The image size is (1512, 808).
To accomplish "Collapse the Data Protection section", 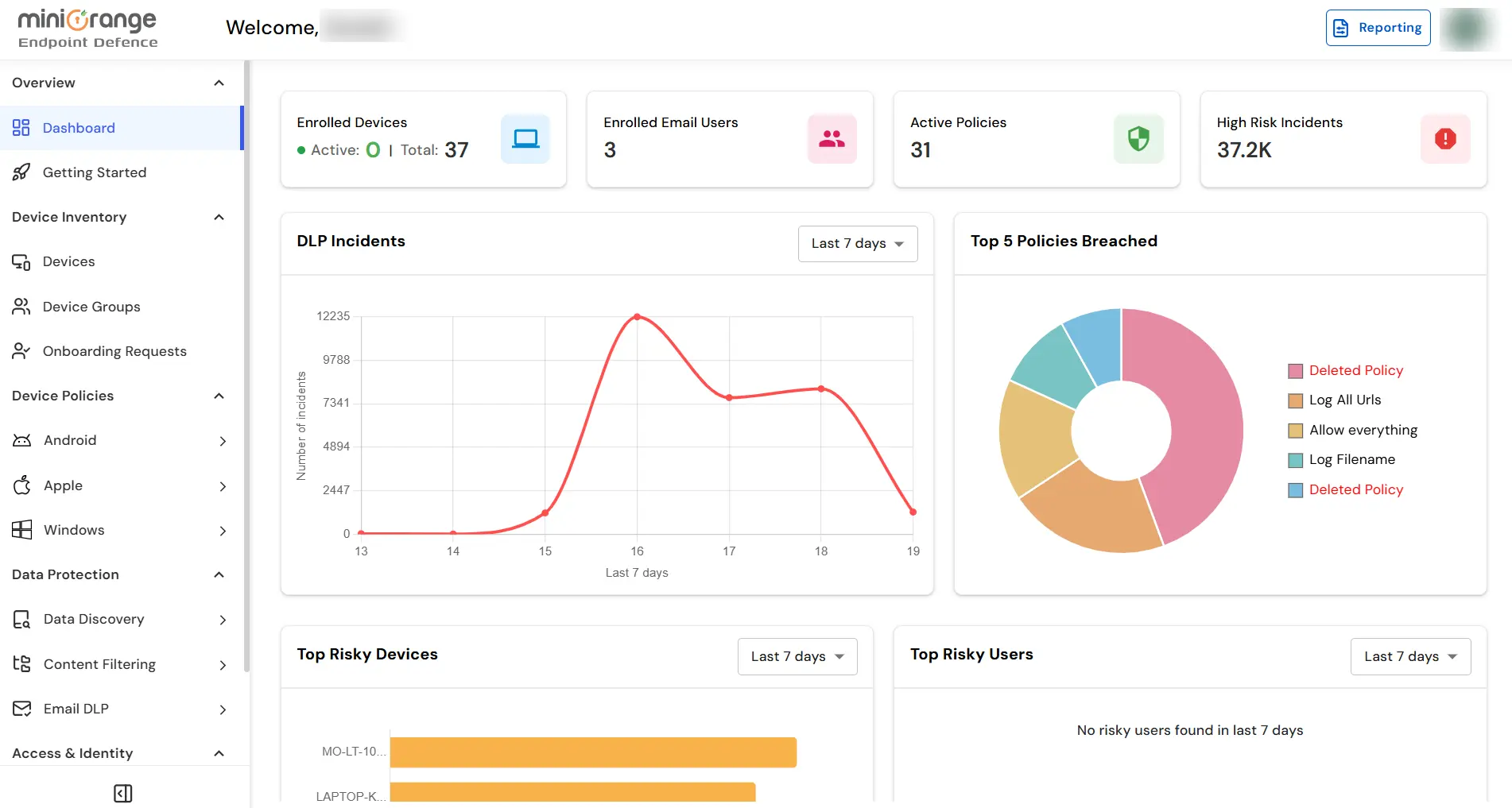I will pos(219,574).
